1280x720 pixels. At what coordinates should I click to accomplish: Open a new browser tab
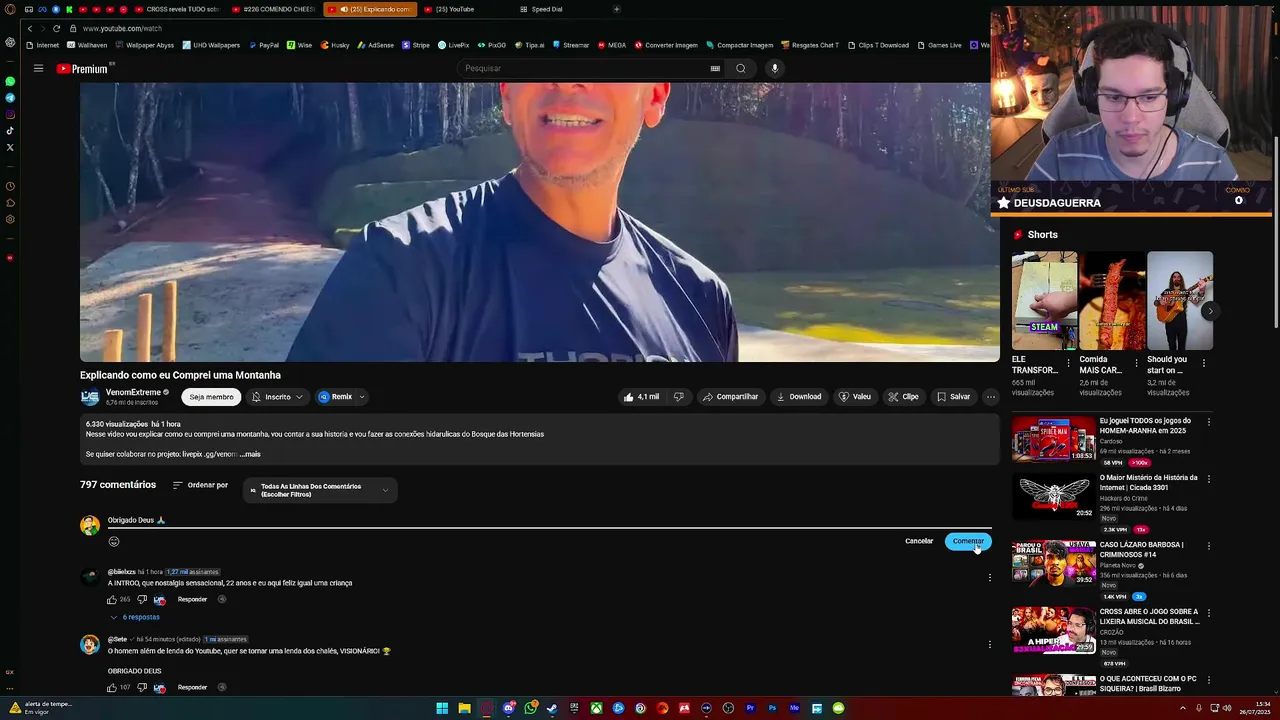(x=616, y=9)
